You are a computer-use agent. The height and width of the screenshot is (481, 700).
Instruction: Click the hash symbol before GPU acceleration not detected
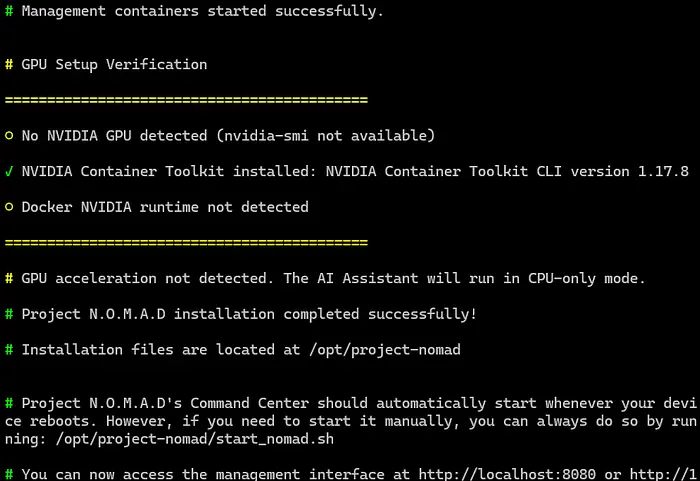tap(9, 278)
